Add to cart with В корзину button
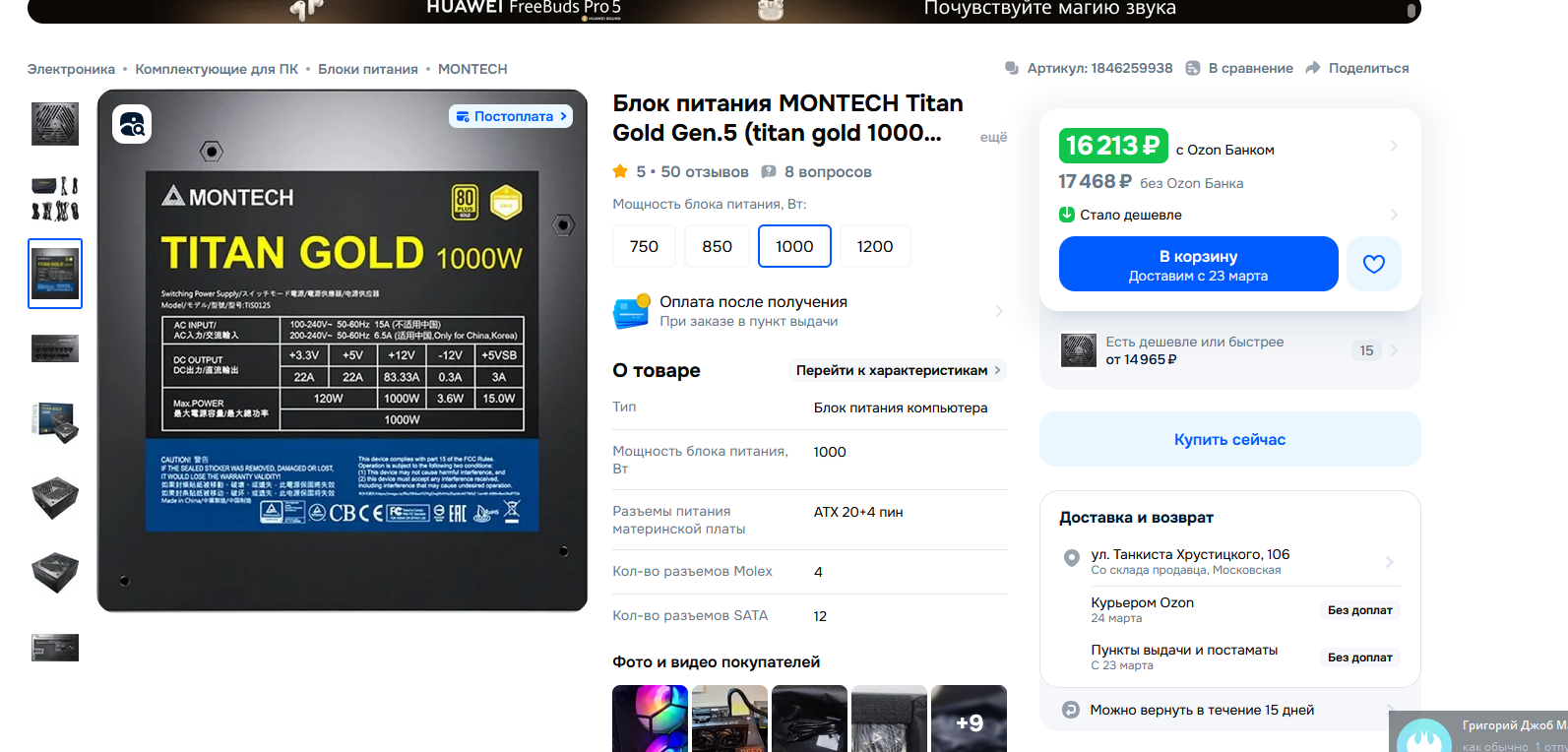Screen dimensions: 1568x752 [x=1199, y=264]
